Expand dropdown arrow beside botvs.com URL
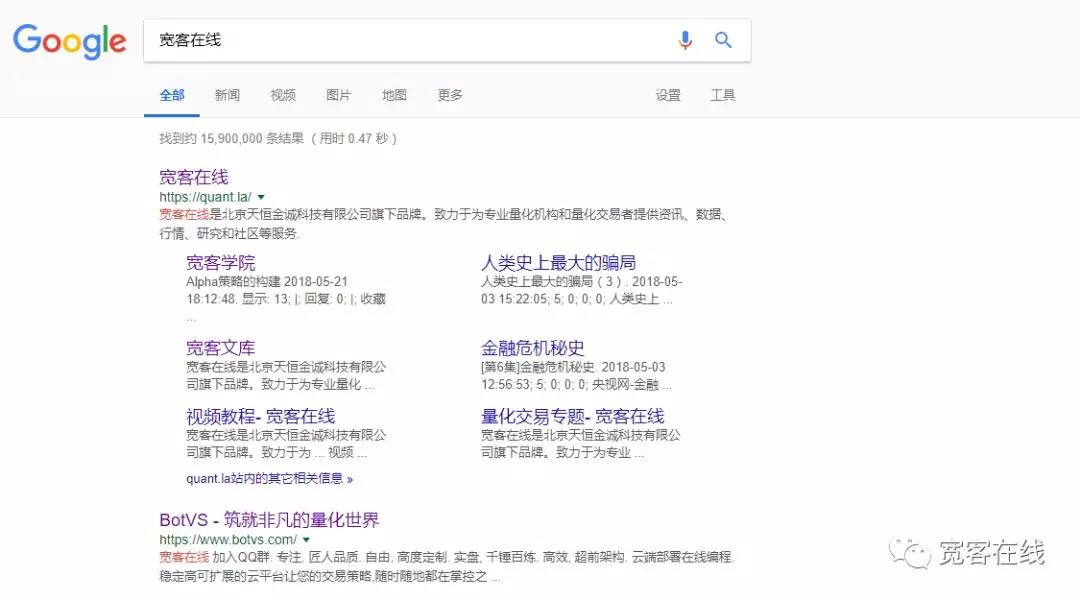The height and width of the screenshot is (600, 1080). point(306,540)
